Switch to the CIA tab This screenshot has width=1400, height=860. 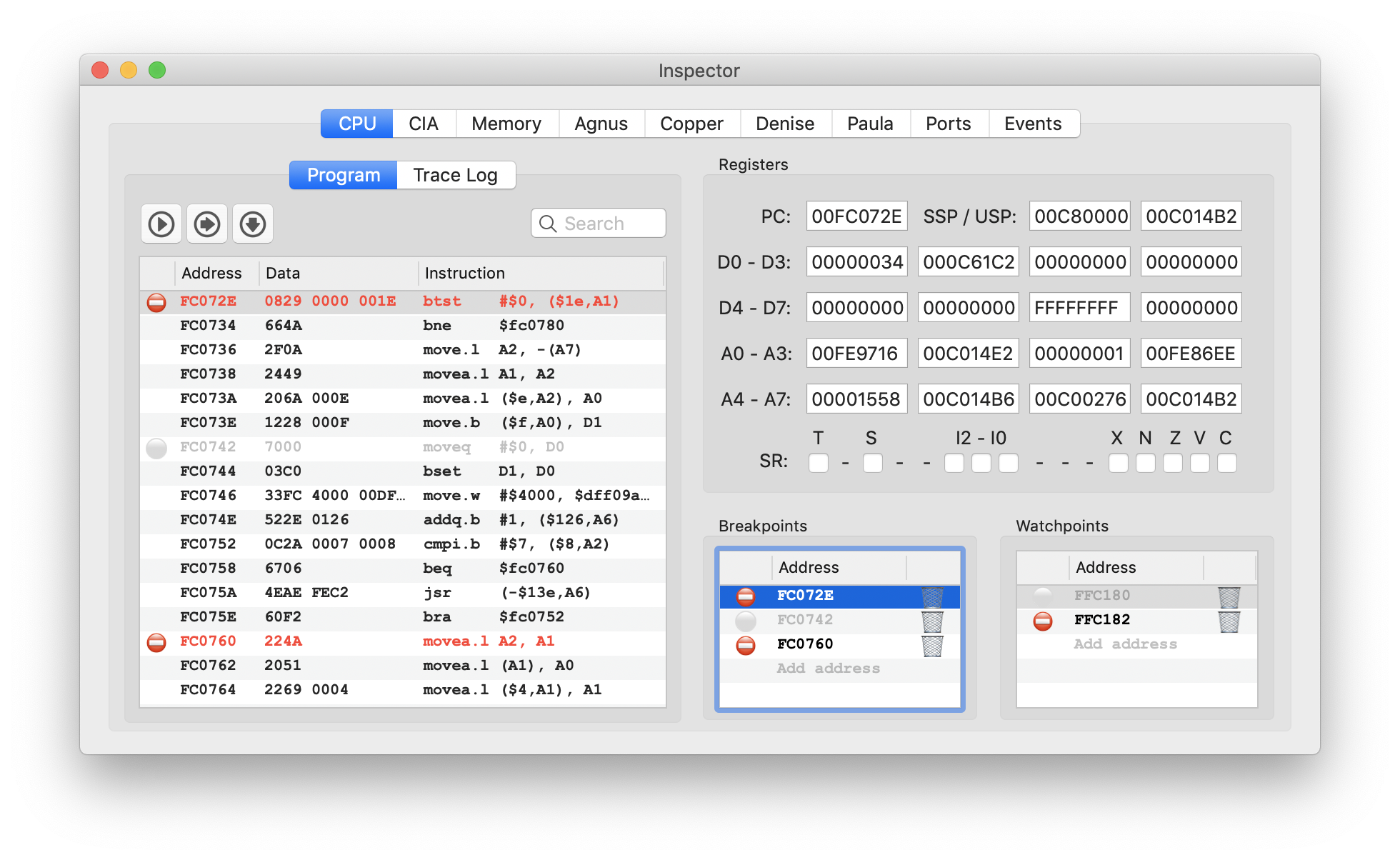click(x=424, y=124)
